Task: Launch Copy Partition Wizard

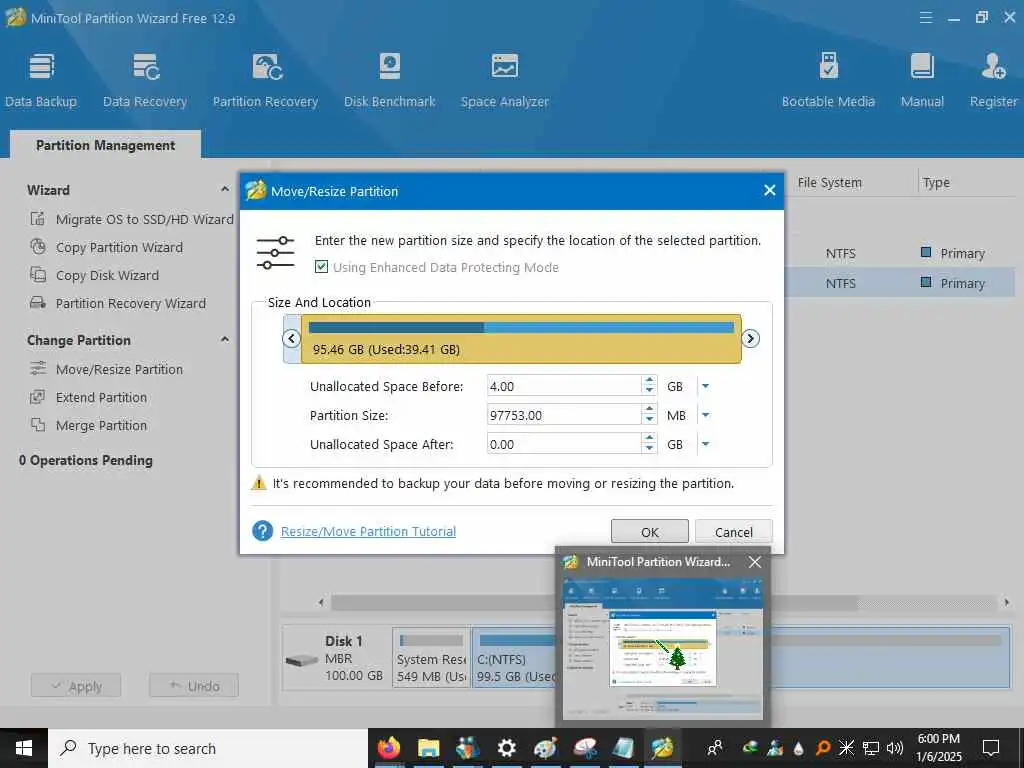Action: pos(106,248)
